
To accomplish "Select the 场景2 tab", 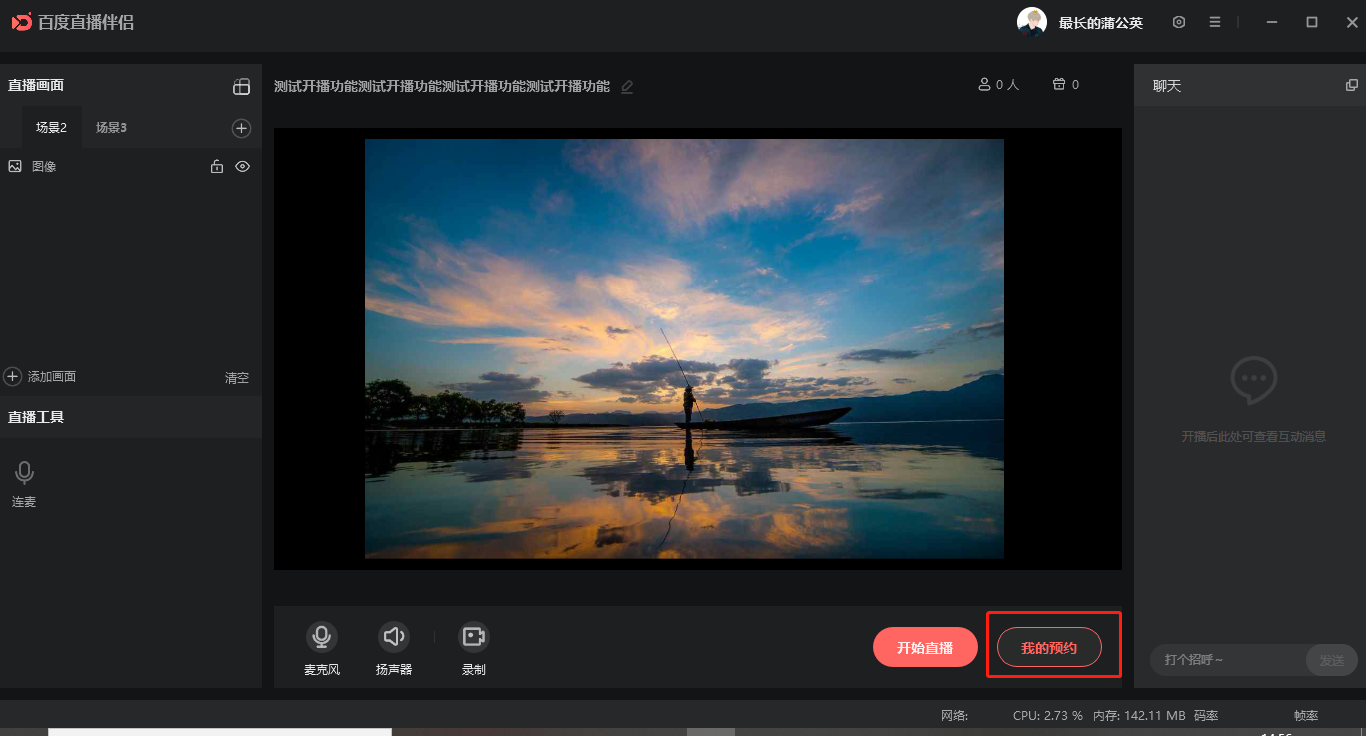I will point(50,127).
